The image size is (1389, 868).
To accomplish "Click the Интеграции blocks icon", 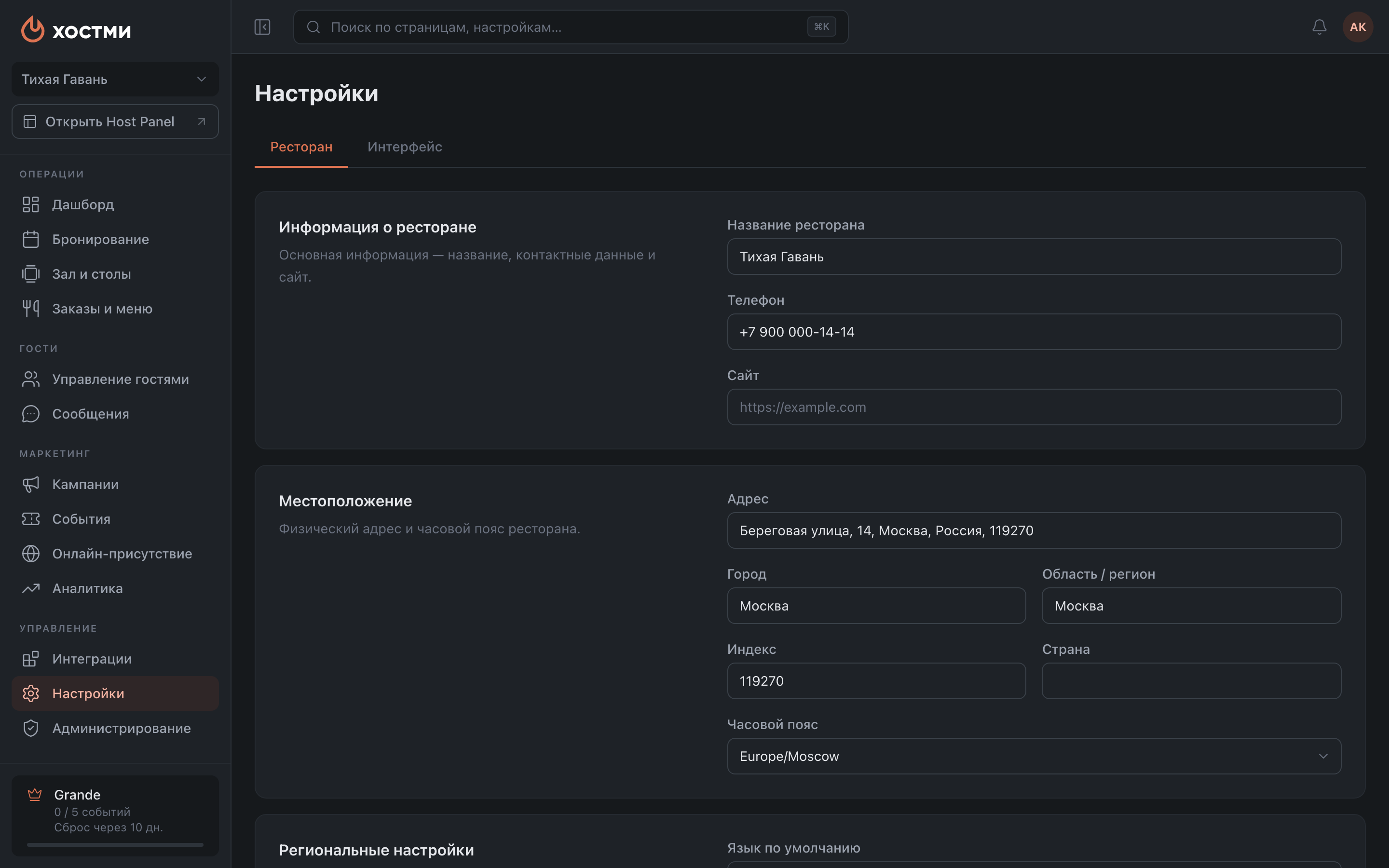I will (x=31, y=658).
